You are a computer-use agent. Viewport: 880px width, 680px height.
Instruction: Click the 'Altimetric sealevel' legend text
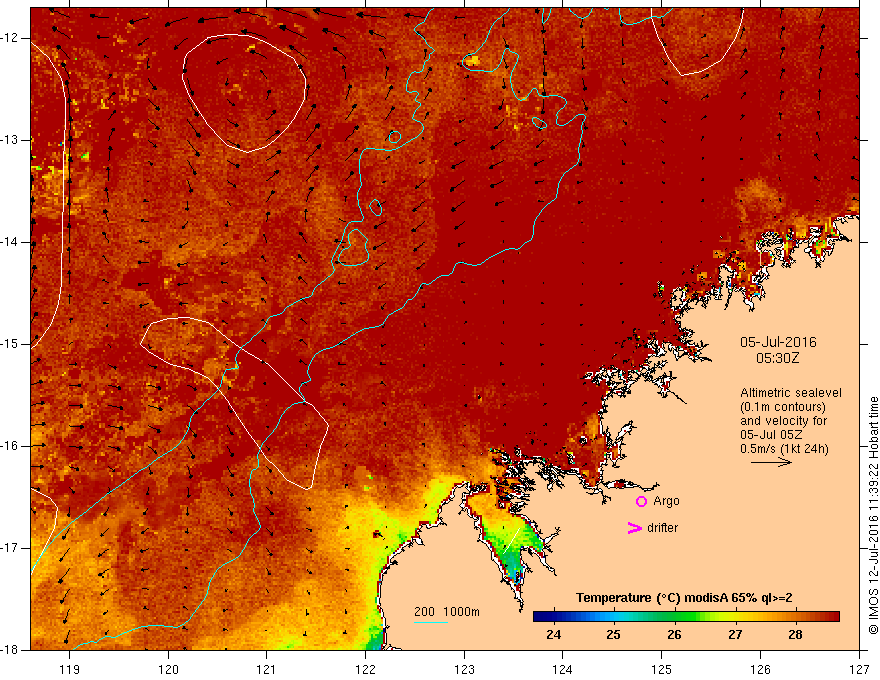coord(790,393)
